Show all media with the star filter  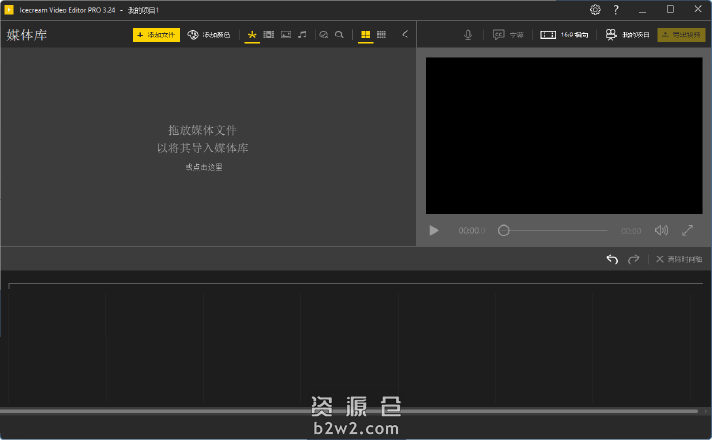(252, 34)
